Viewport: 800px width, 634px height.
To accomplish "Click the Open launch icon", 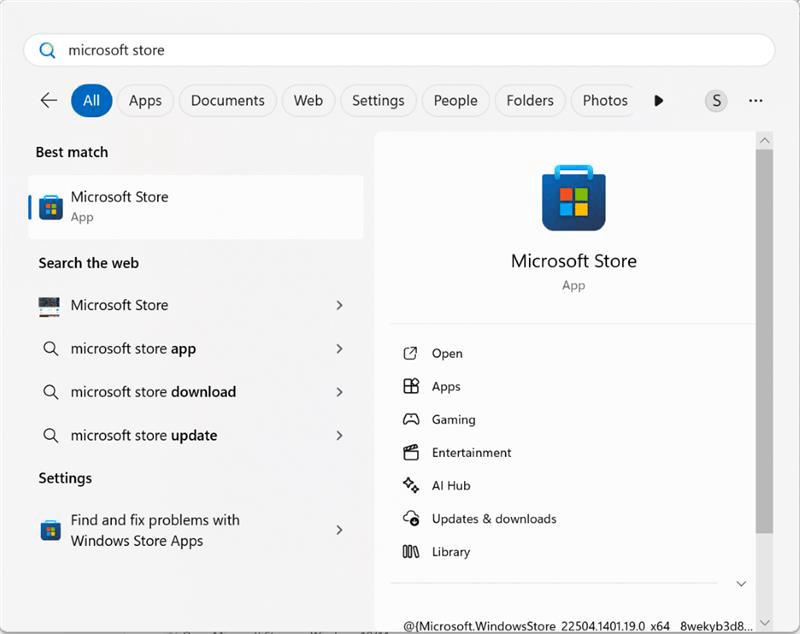I will (x=411, y=353).
